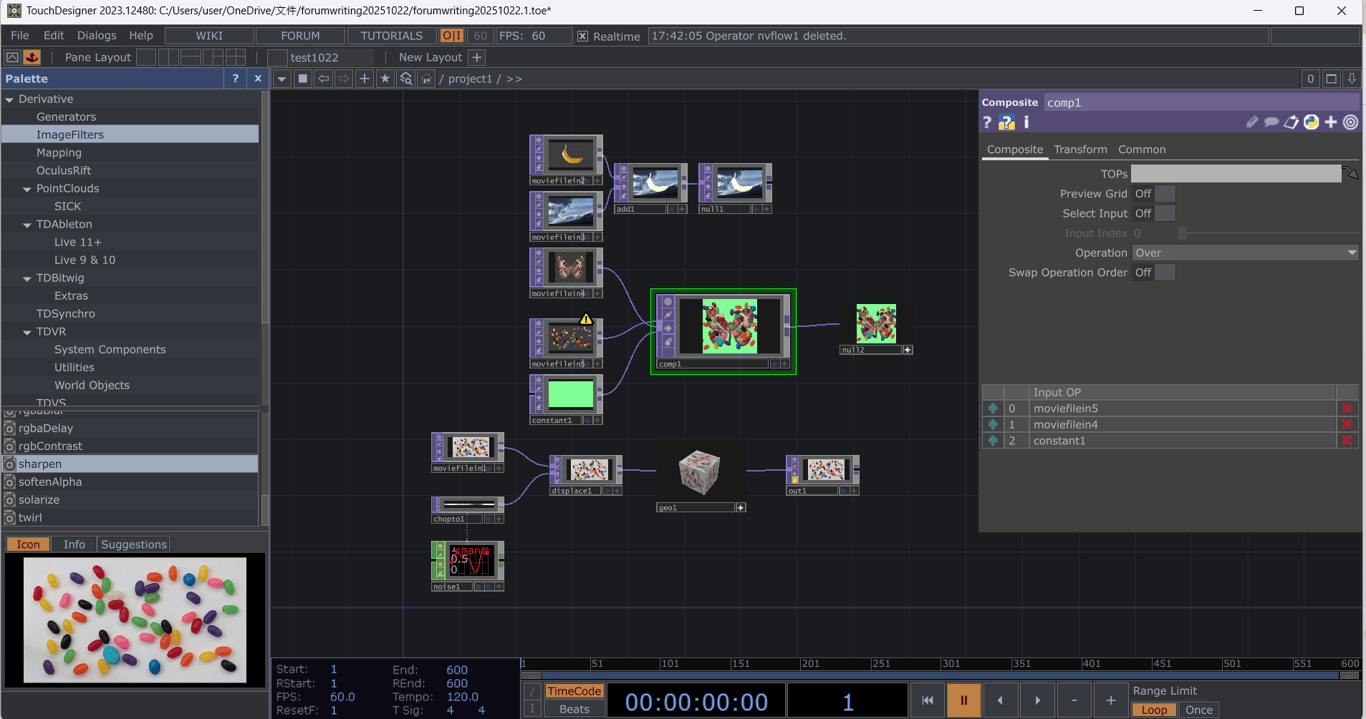The width and height of the screenshot is (1366, 719).
Task: Open the operator comment speech bubble icon
Action: 1271,122
